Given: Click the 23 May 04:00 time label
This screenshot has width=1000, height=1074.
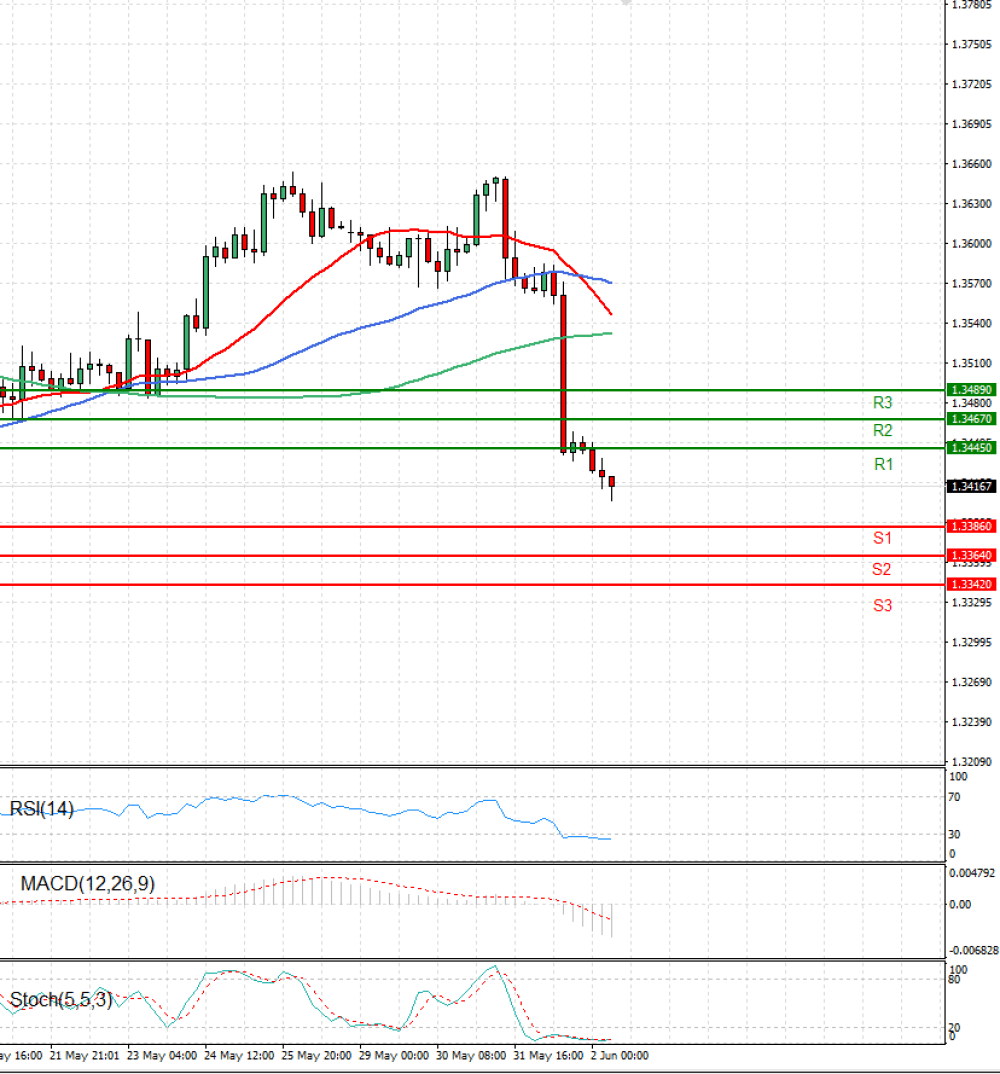Looking at the screenshot, I should pyautogui.click(x=162, y=1056).
